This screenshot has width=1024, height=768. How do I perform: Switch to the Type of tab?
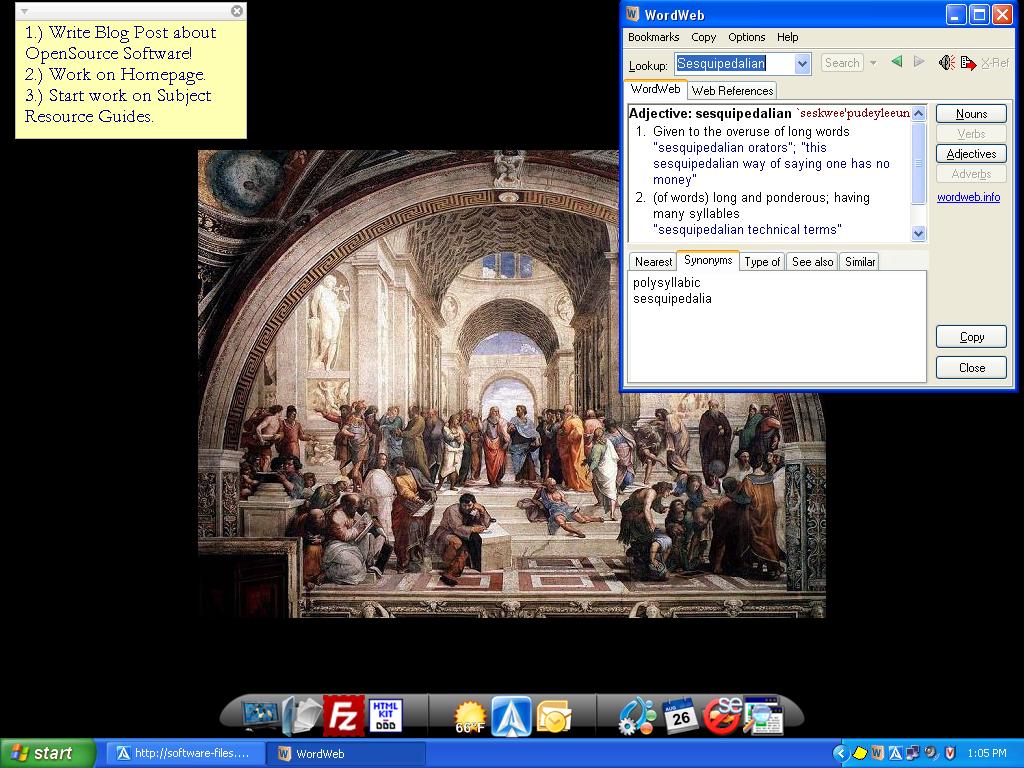(x=762, y=262)
